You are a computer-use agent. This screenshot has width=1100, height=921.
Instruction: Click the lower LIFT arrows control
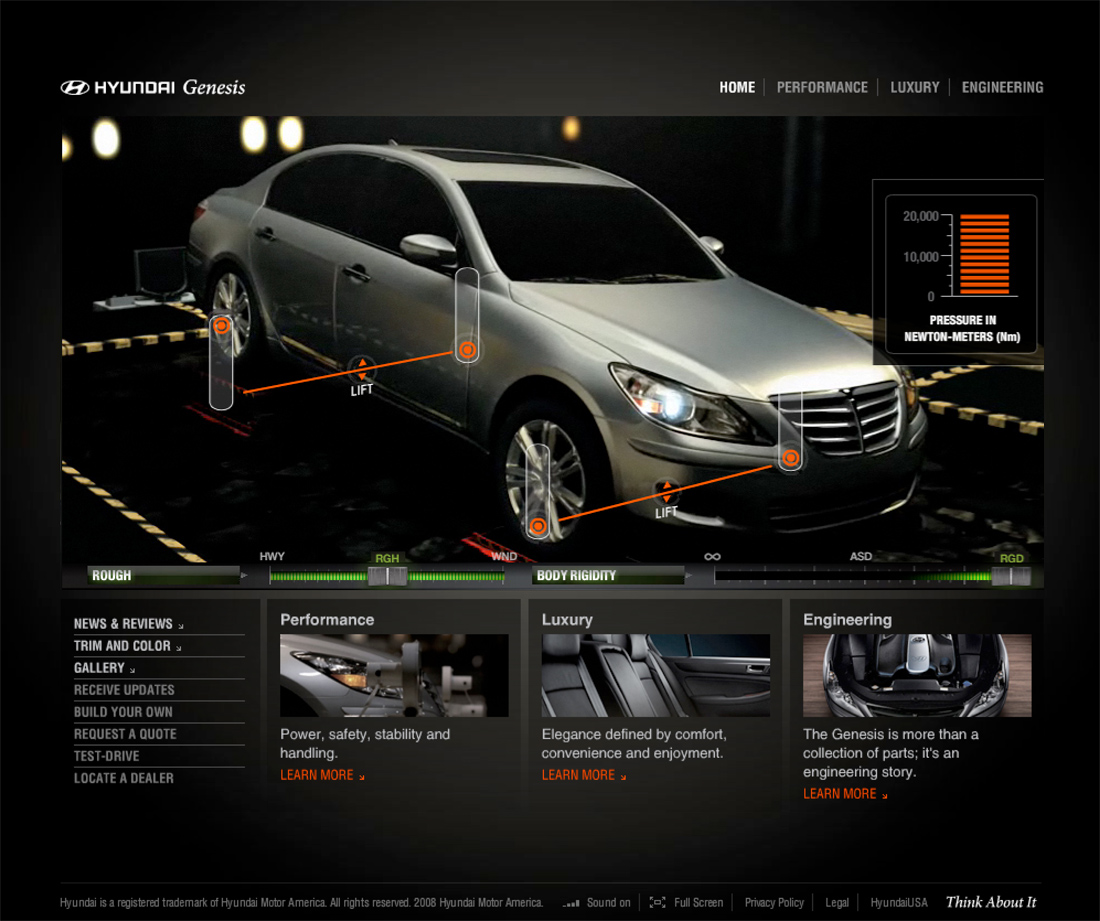click(666, 490)
